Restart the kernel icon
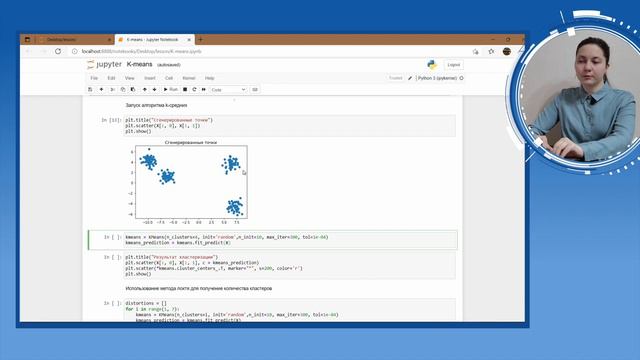 [x=194, y=89]
